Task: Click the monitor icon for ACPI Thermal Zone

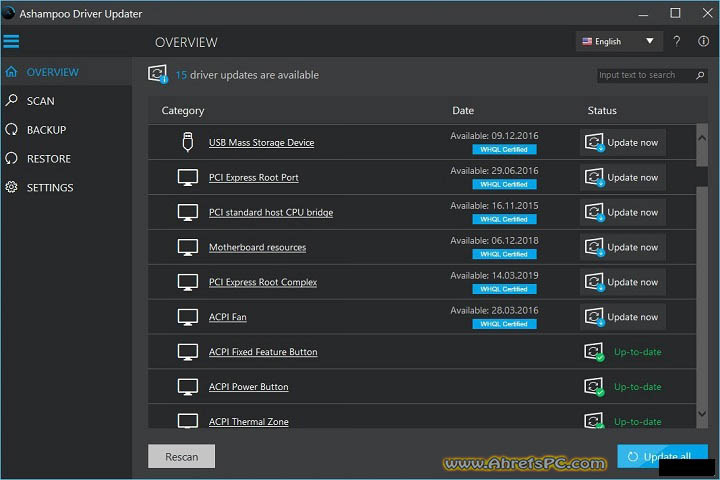Action: pos(187,421)
